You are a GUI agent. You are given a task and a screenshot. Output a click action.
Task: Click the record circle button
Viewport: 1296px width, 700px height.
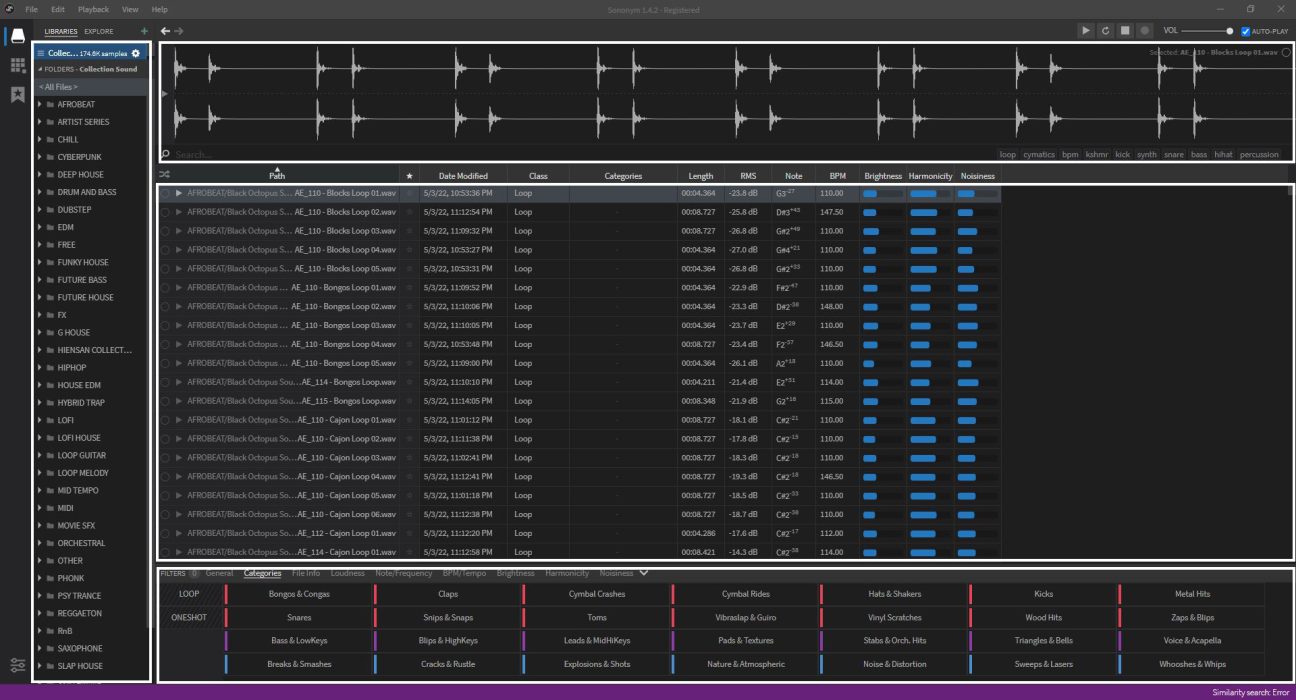tap(1144, 31)
